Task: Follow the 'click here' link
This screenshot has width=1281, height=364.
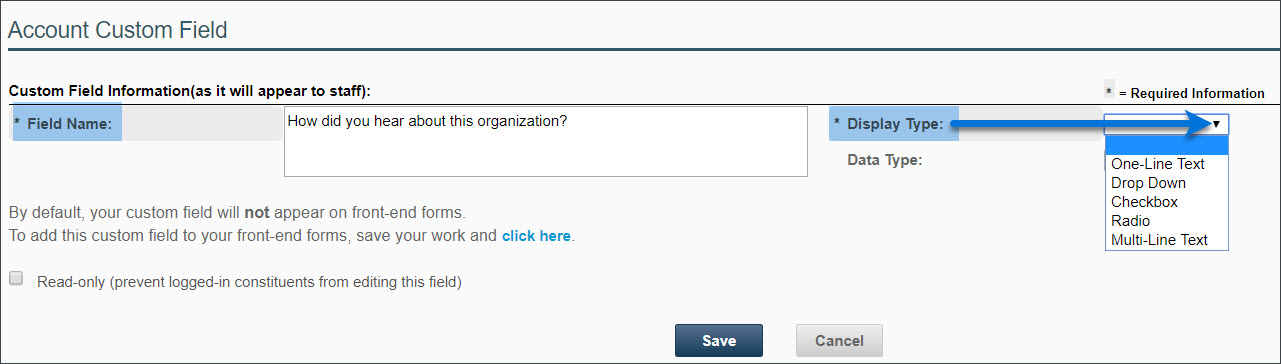Action: coord(536,237)
